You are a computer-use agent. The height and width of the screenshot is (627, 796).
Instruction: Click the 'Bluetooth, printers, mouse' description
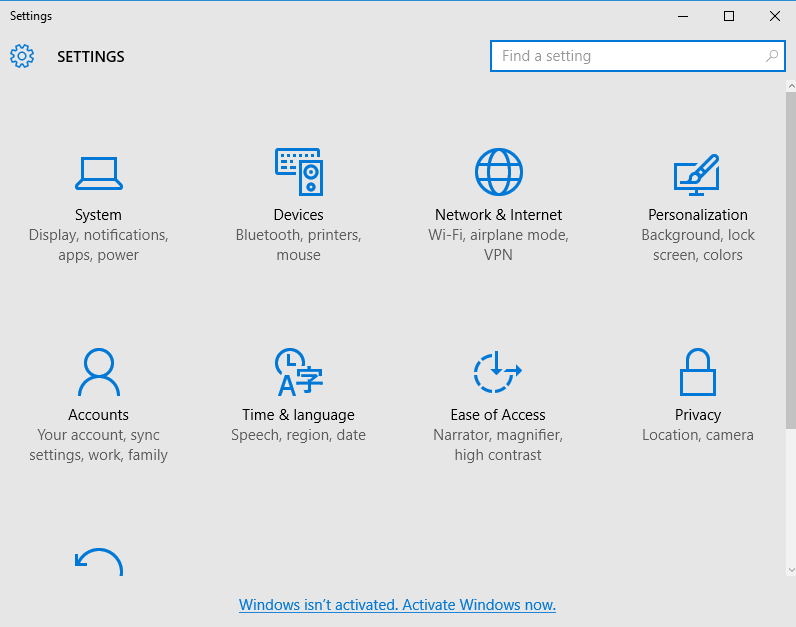pyautogui.click(x=298, y=245)
